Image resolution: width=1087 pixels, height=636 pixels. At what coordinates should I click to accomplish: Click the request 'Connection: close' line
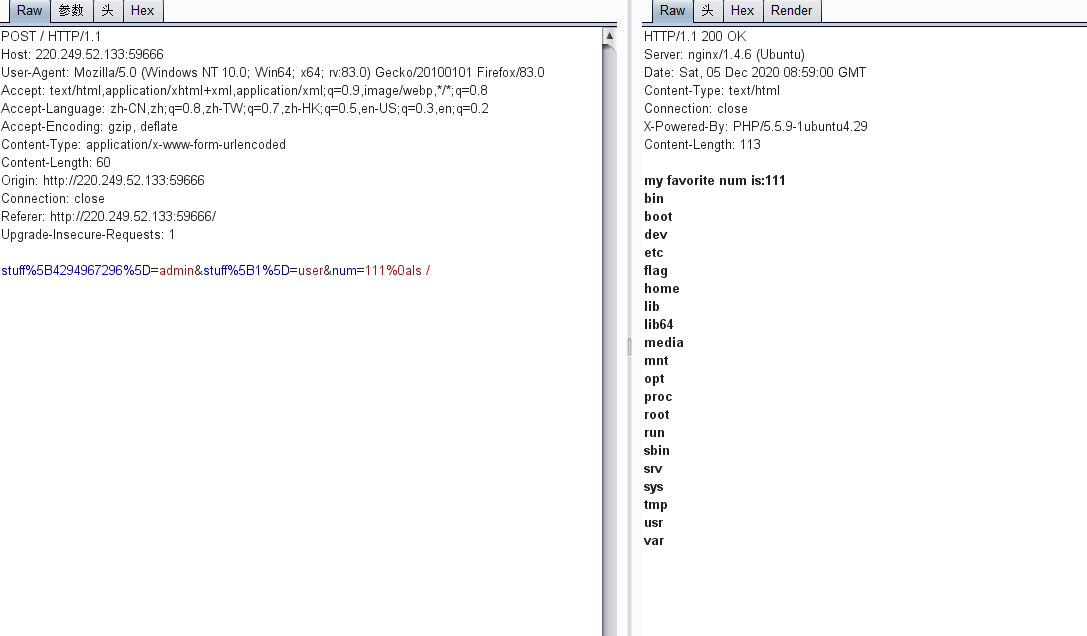pos(53,198)
